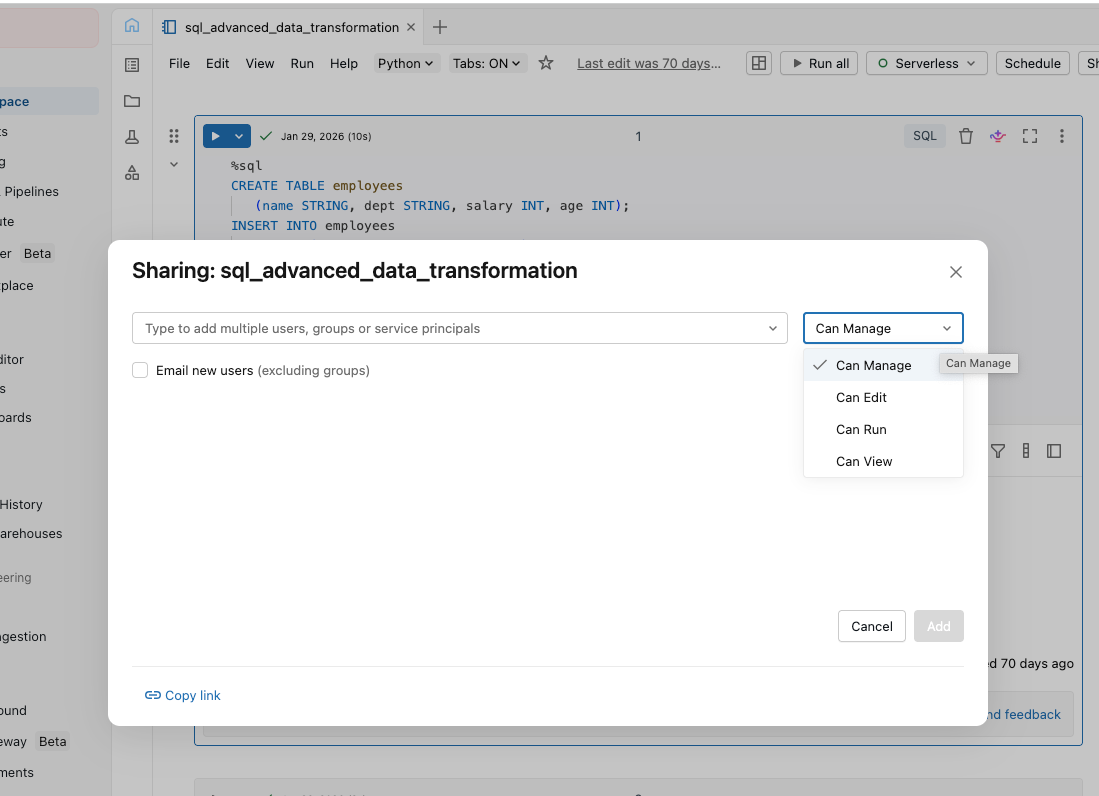Open run options arrow beside play

tap(239, 136)
